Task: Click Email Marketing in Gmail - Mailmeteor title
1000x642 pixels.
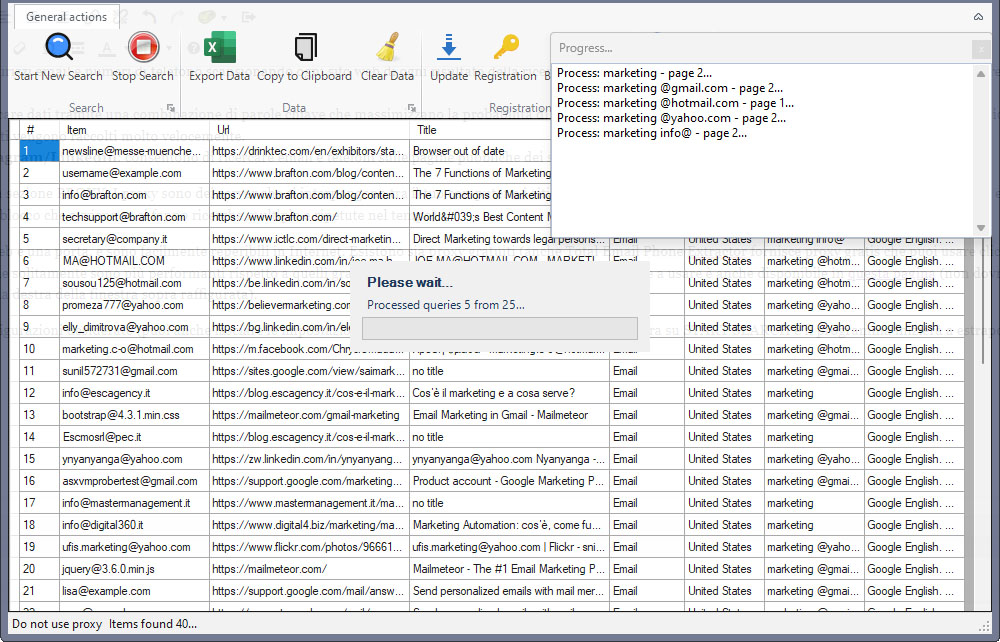Action: tap(510, 415)
